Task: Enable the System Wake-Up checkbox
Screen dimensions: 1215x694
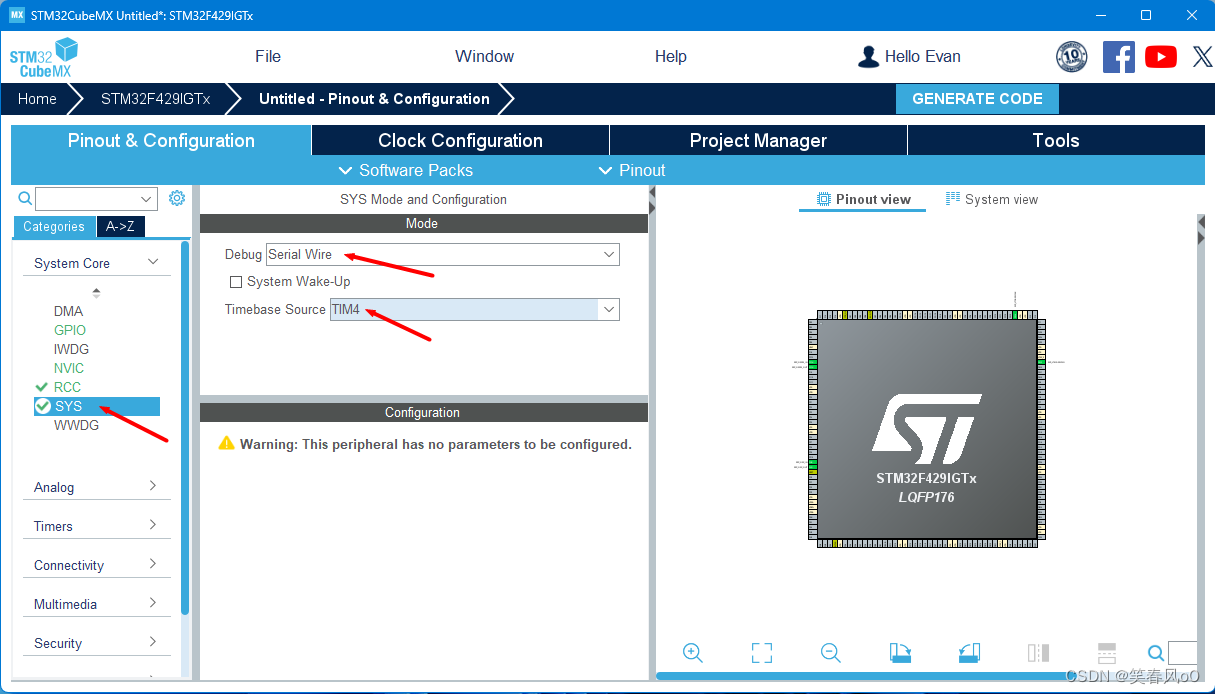Action: tap(236, 282)
